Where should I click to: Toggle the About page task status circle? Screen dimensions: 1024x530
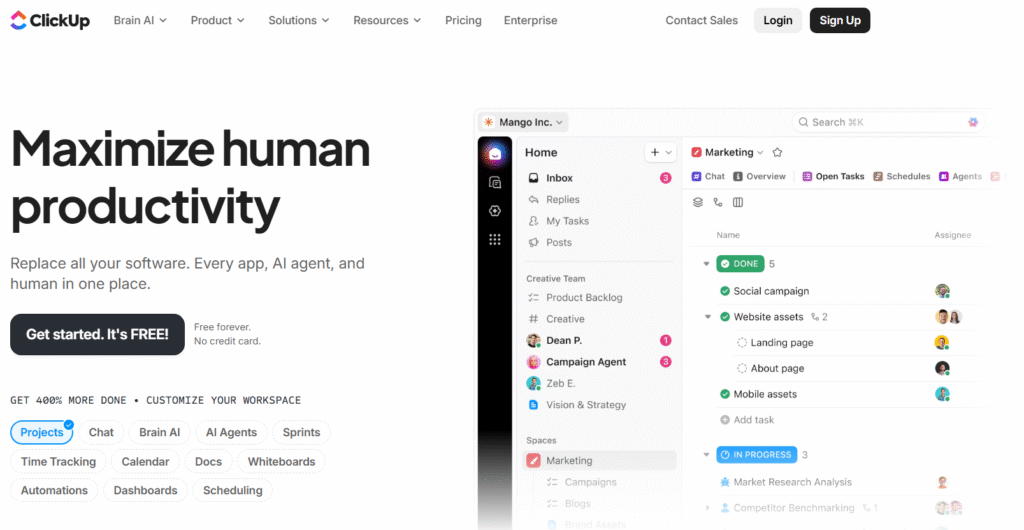click(x=742, y=368)
